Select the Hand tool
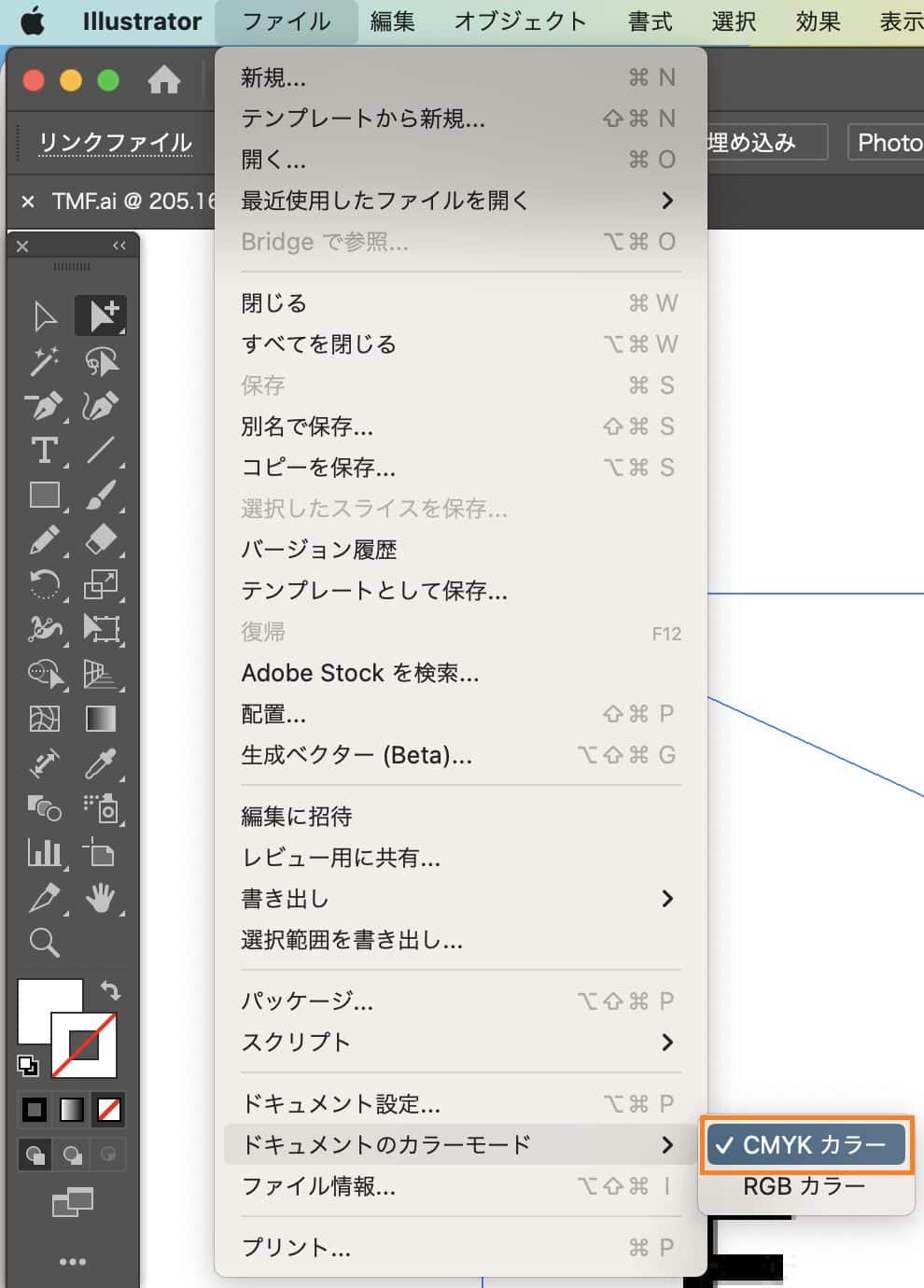Image resolution: width=924 pixels, height=1288 pixels. click(x=101, y=898)
